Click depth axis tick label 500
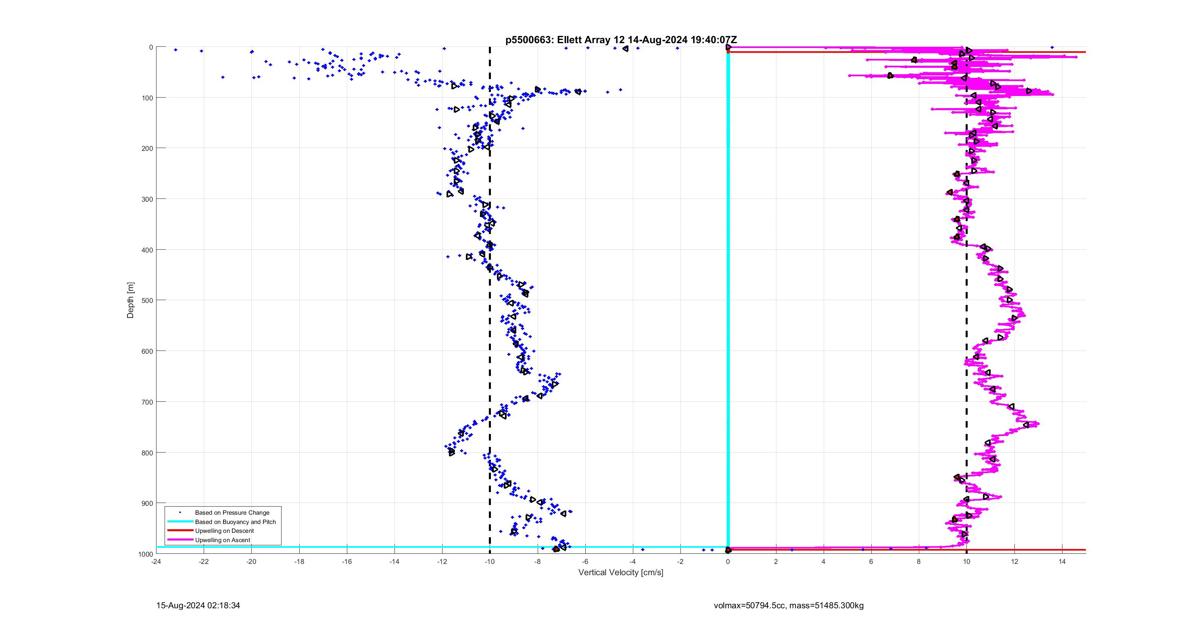 pos(146,300)
